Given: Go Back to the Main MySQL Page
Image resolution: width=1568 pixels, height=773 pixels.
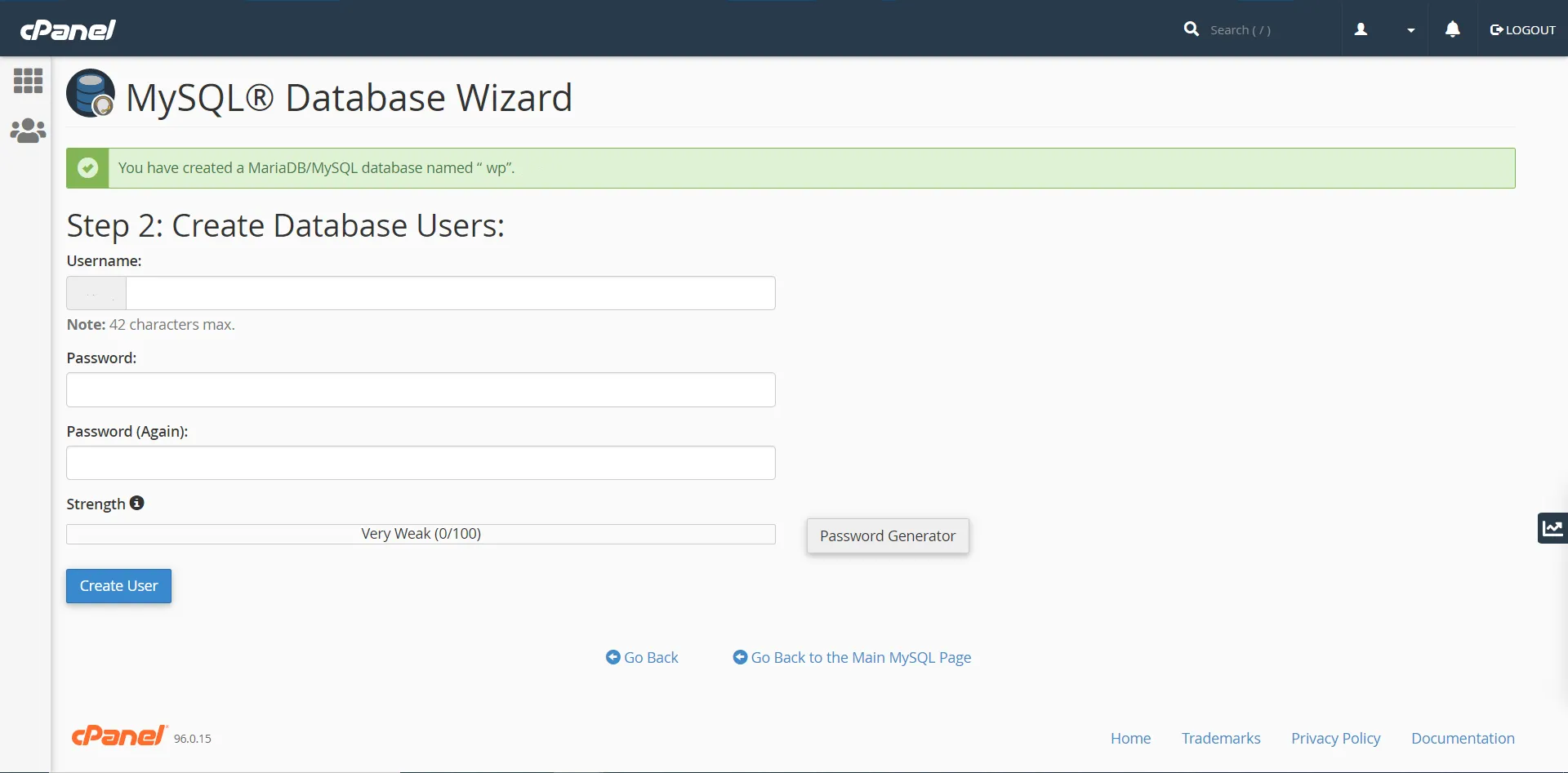Looking at the screenshot, I should click(x=852, y=657).
